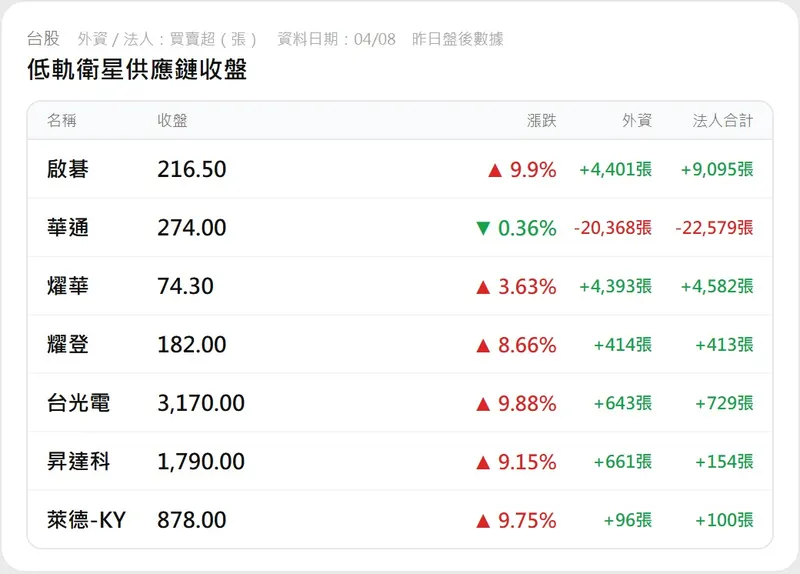Viewport: 800px width, 574px height.
Task: Open the 啟碁 stock name
Action: [68, 170]
